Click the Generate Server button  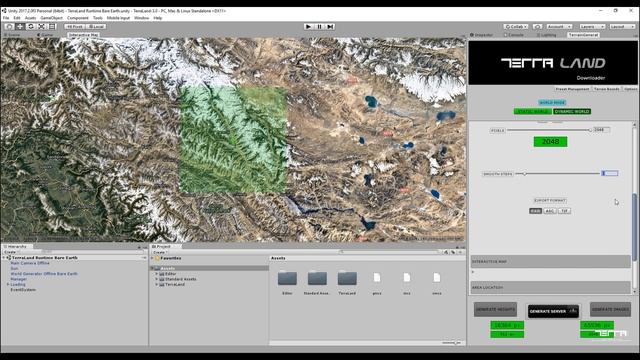553,311
